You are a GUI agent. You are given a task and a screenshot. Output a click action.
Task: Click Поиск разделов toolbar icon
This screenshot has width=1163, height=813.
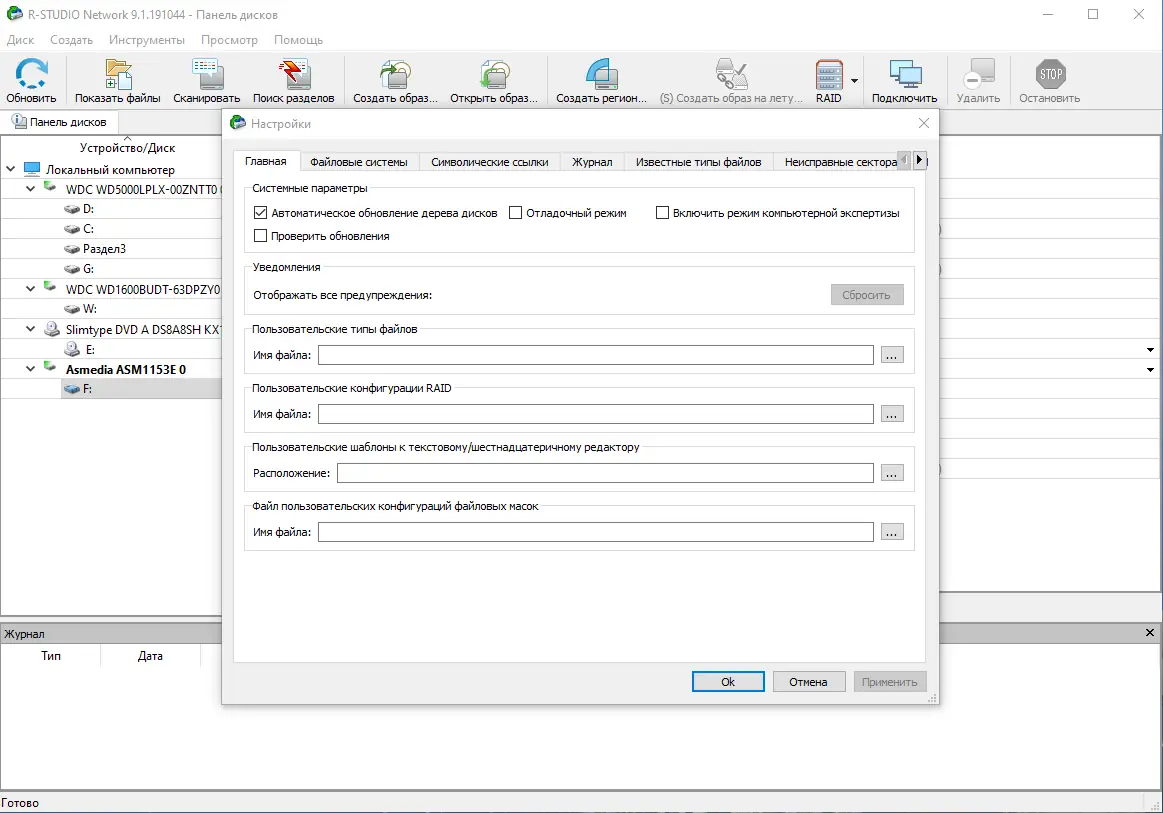pos(294,74)
